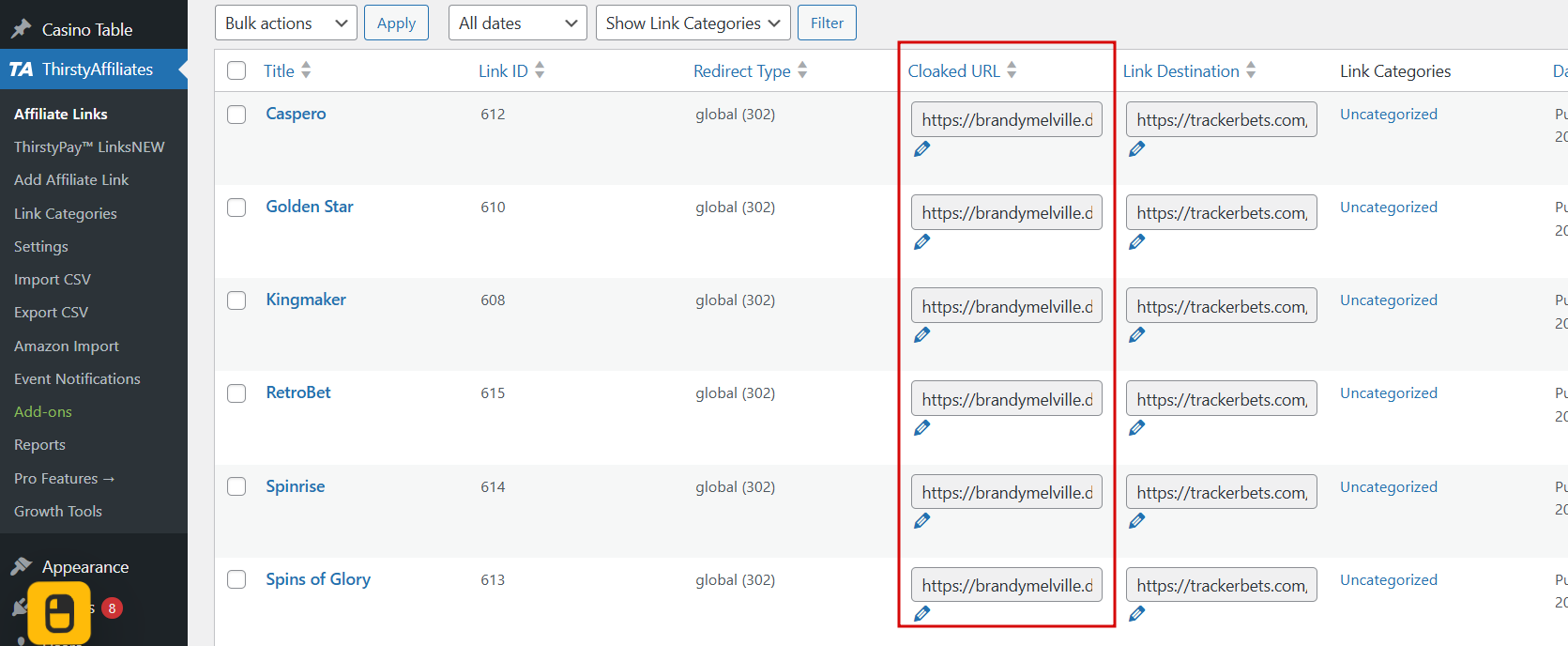Open the Spins of Glory affiliate link
The image size is (1568, 646).
pyautogui.click(x=318, y=579)
